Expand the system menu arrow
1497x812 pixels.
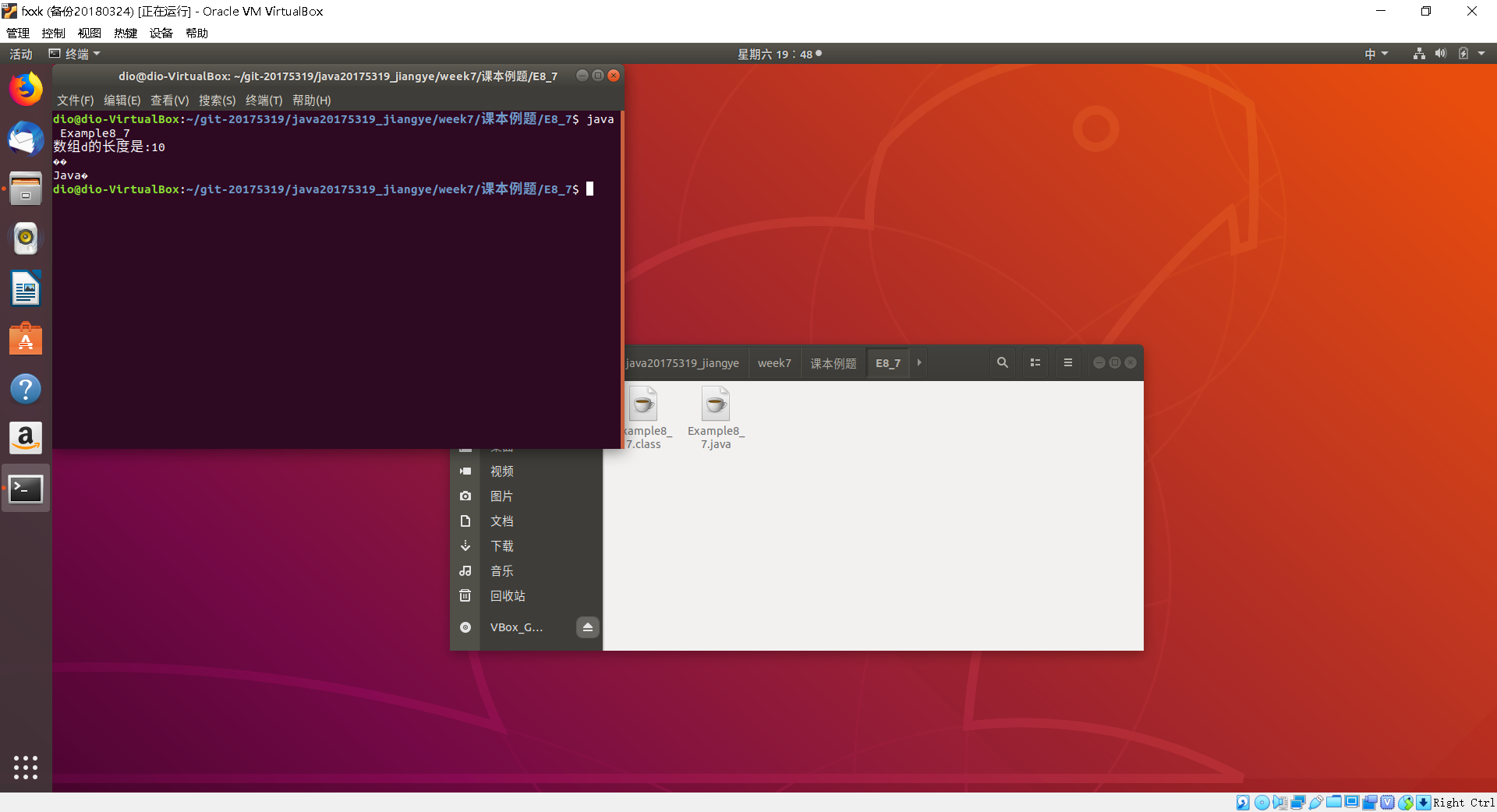point(1481,54)
